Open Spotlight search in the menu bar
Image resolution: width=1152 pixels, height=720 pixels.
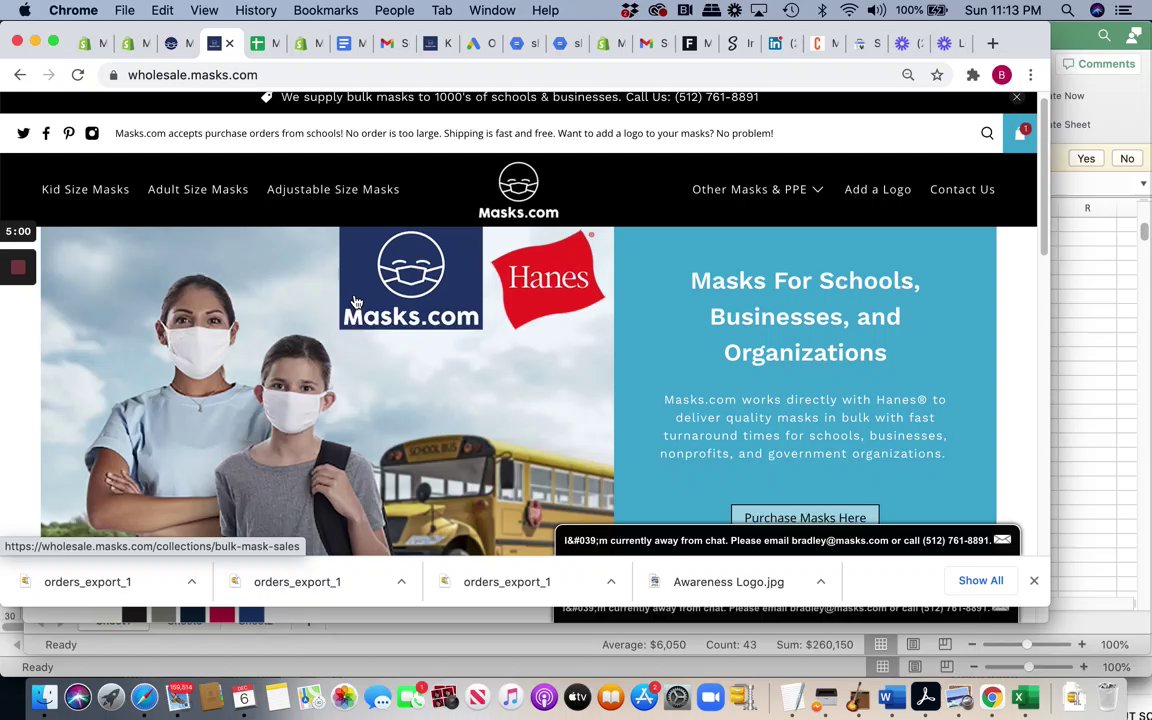(x=1068, y=10)
